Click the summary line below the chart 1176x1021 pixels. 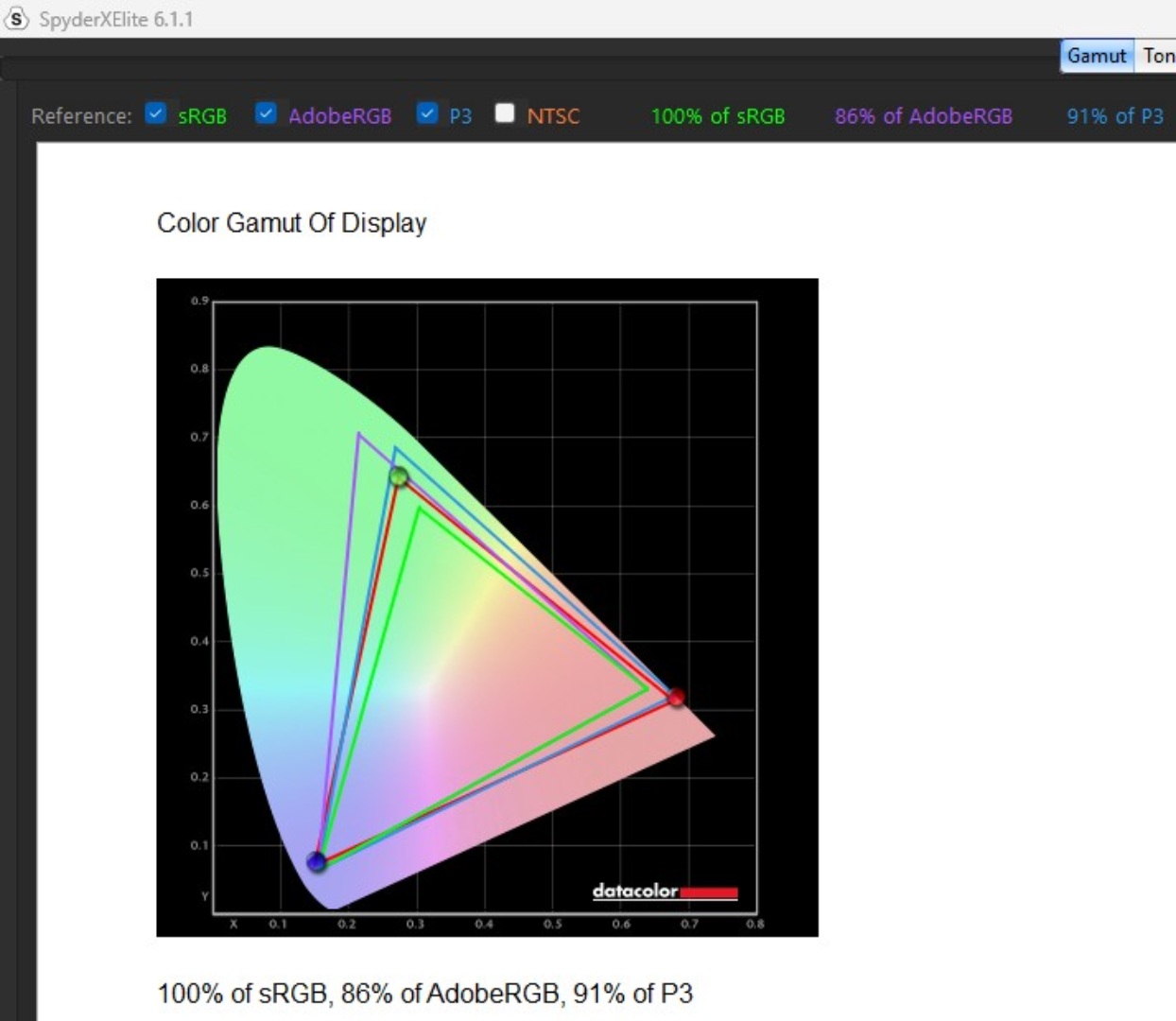click(425, 994)
